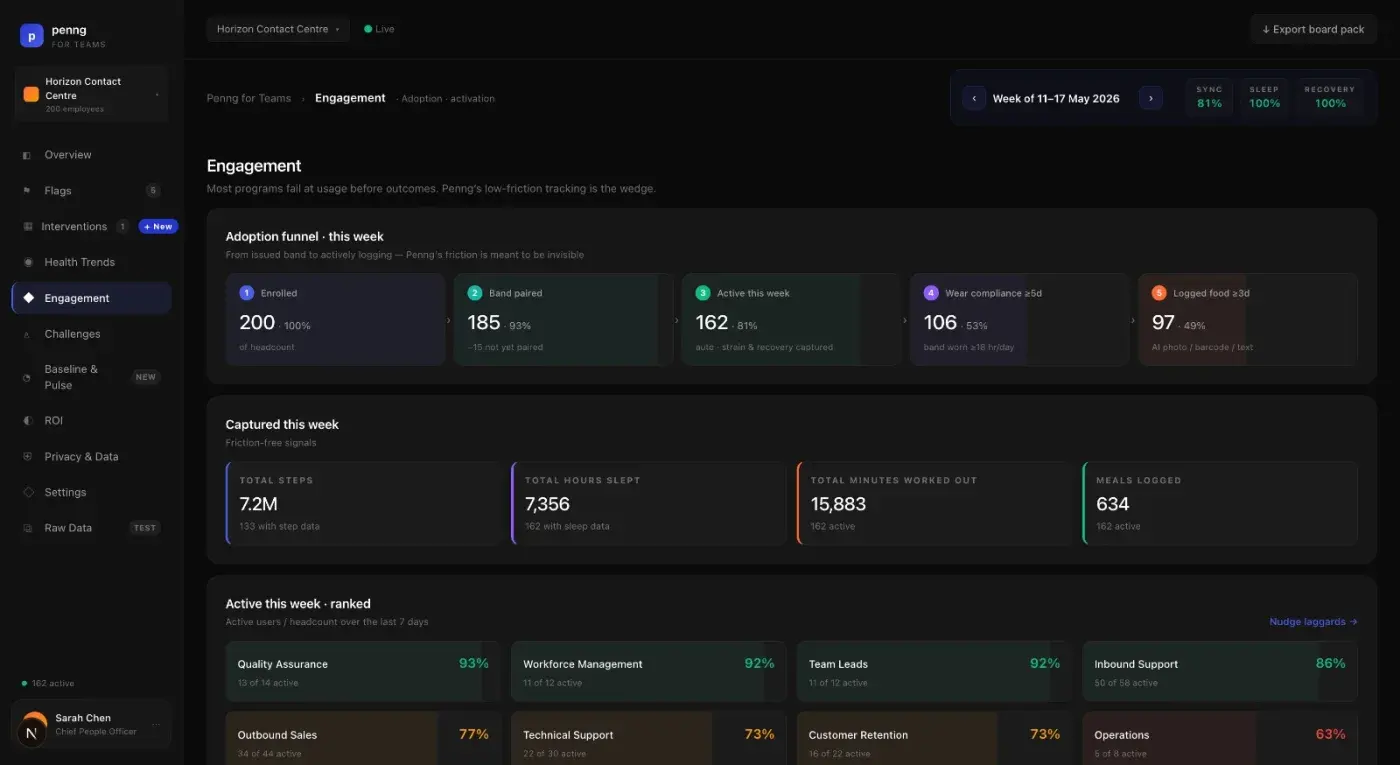Screen dimensions: 1400x765
Task: Open the Horizon Contact Centre header dropdown
Action: click(x=278, y=29)
